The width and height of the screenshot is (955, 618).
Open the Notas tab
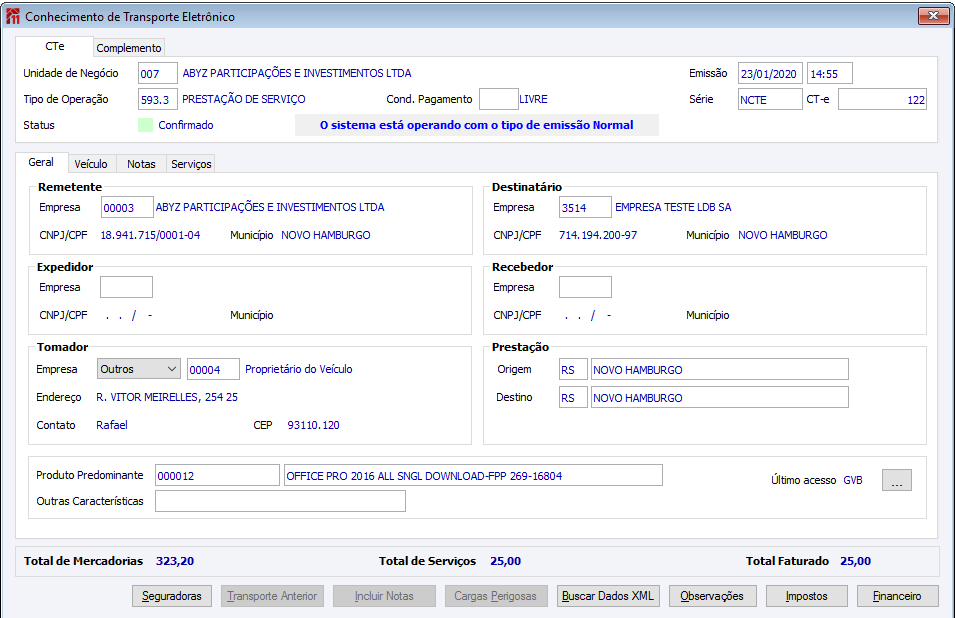(x=141, y=164)
